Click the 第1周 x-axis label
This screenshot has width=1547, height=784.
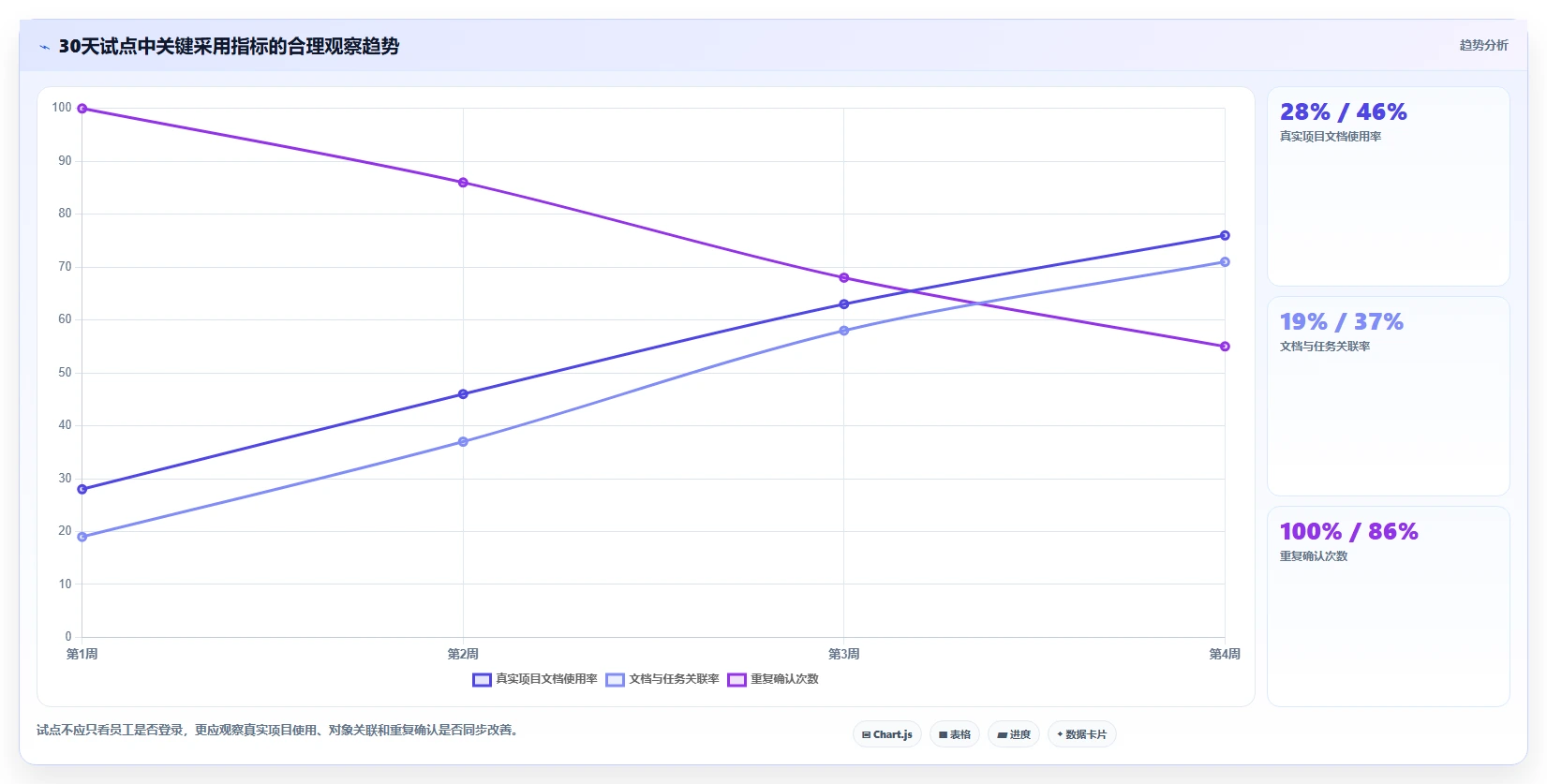[x=82, y=654]
